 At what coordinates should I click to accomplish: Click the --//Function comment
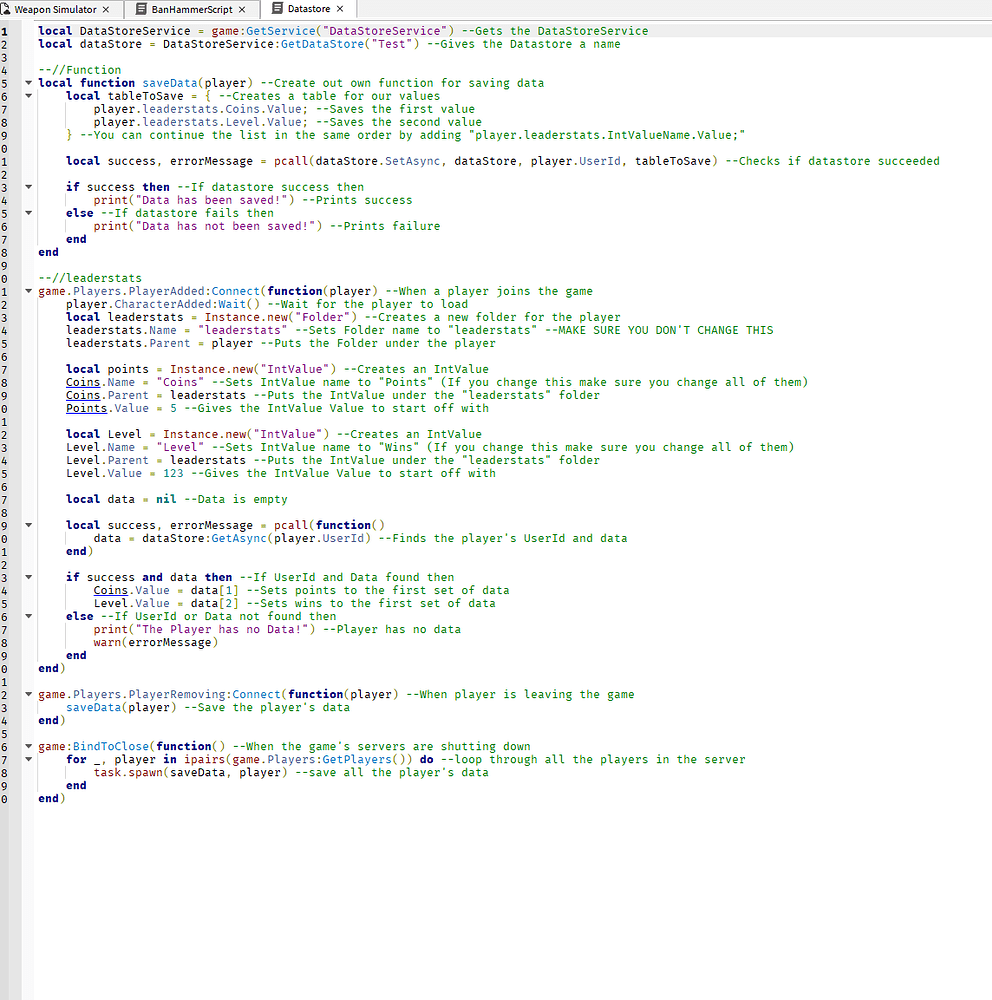(x=80, y=70)
